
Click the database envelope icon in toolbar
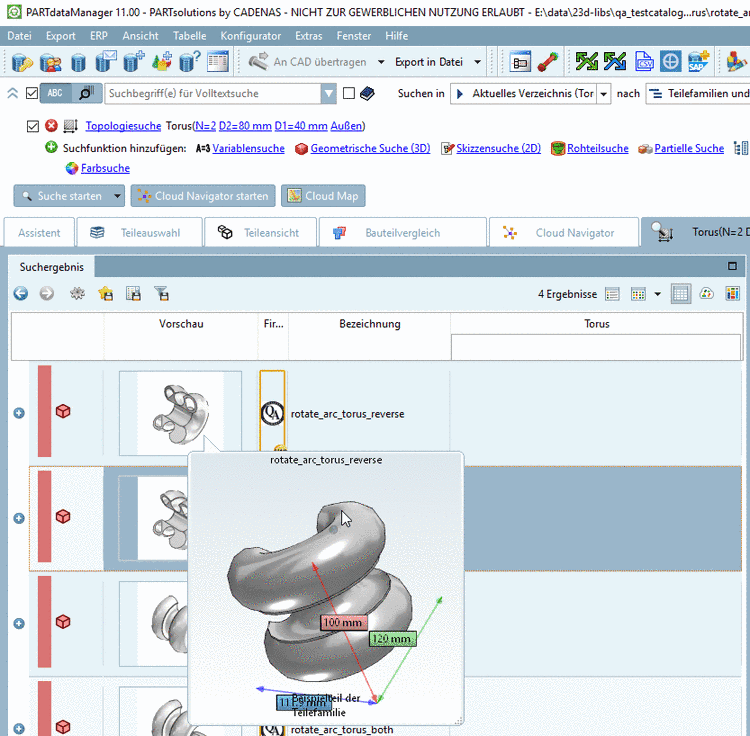[106, 62]
